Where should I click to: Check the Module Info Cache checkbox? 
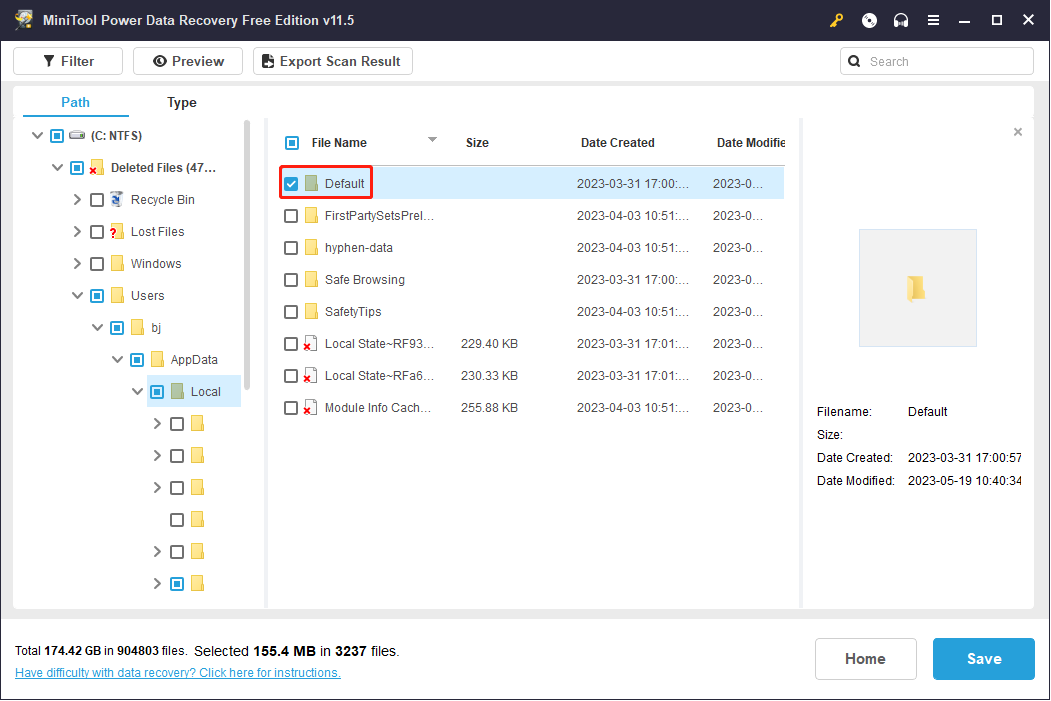click(291, 408)
